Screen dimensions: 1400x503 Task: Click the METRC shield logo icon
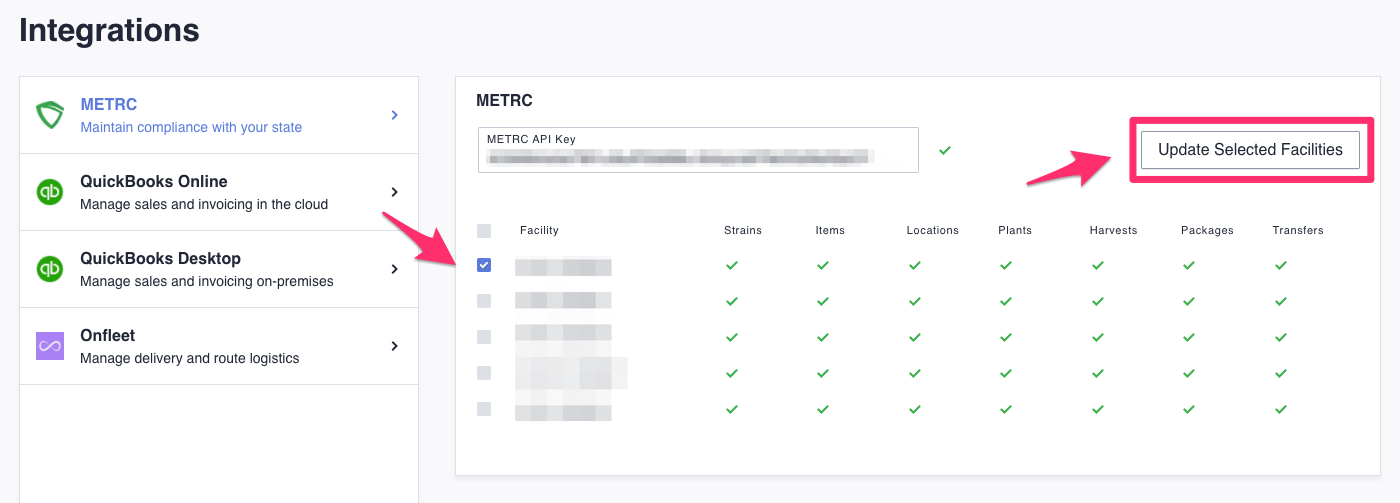point(50,115)
